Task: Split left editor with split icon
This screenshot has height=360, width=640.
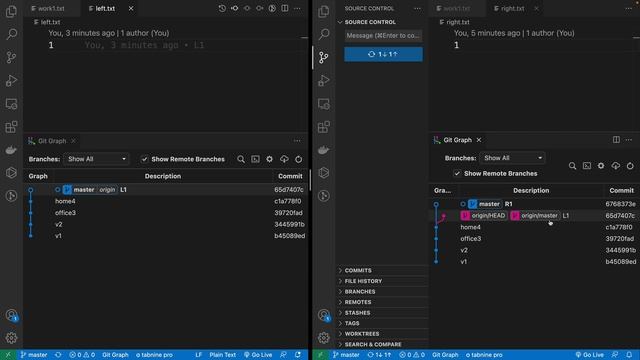Action: point(285,8)
